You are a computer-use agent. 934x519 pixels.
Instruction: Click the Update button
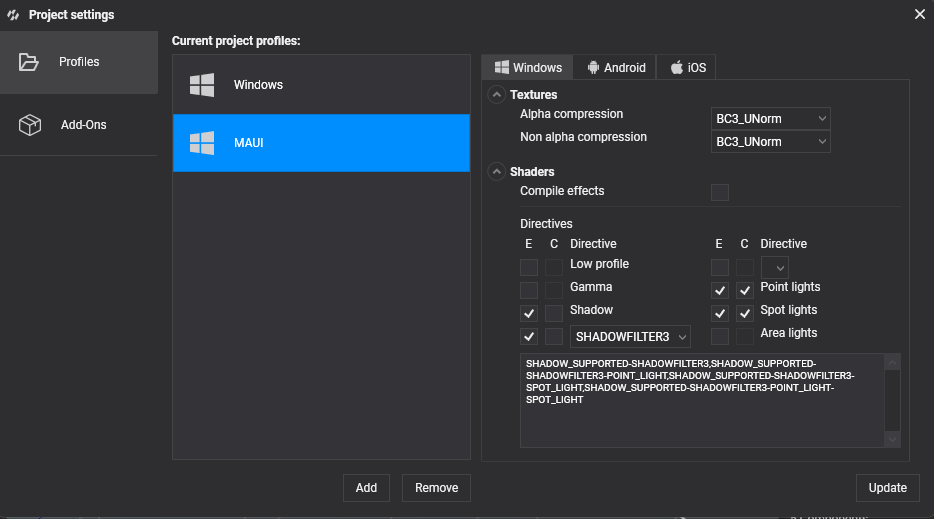point(888,488)
